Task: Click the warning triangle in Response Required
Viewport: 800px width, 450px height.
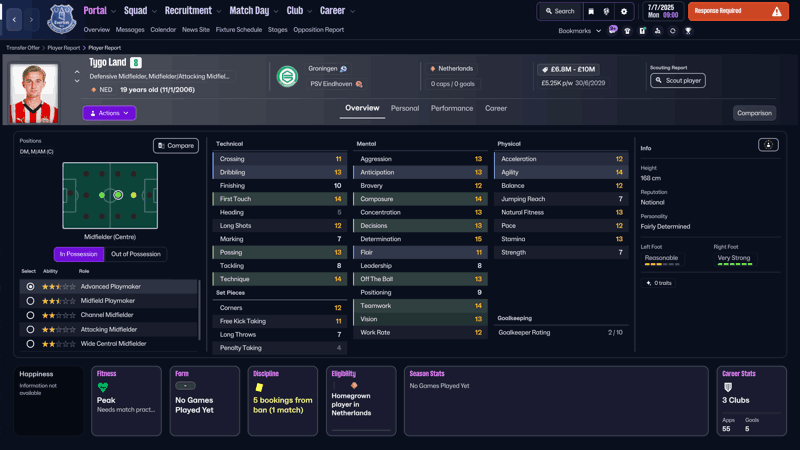Action: tap(777, 11)
